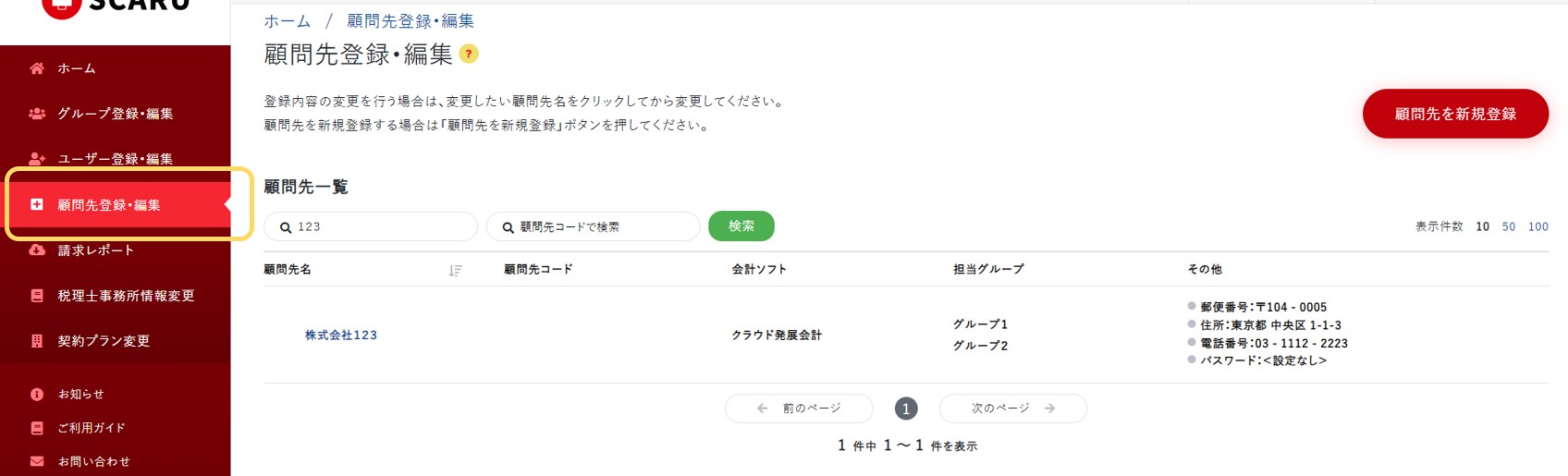Click the user-plus icon beside ユーザー登録・編集
The height and width of the screenshot is (476, 1568).
pos(37,159)
